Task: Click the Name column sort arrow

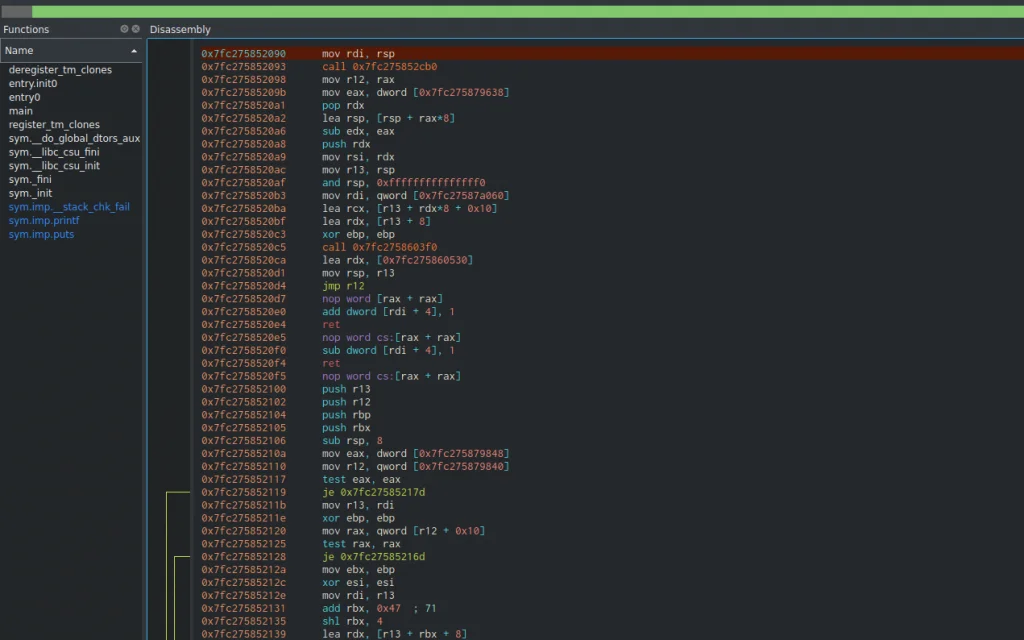Action: [134, 50]
